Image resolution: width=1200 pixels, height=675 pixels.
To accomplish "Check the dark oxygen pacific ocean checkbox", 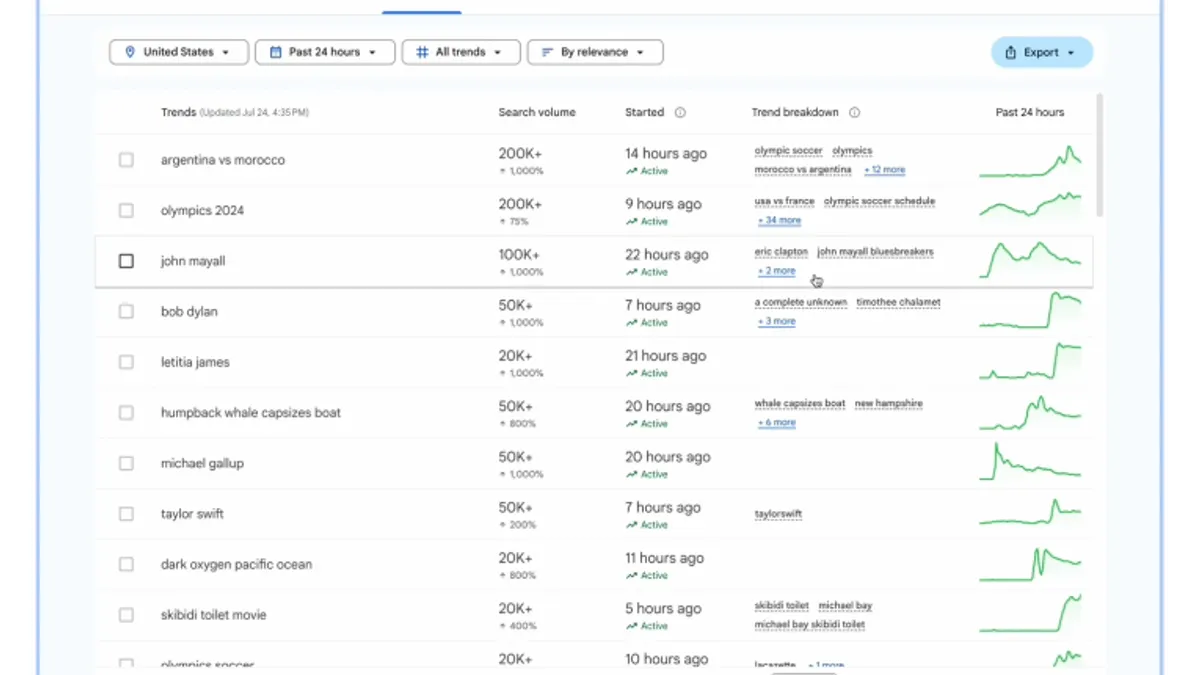I will tap(126, 564).
